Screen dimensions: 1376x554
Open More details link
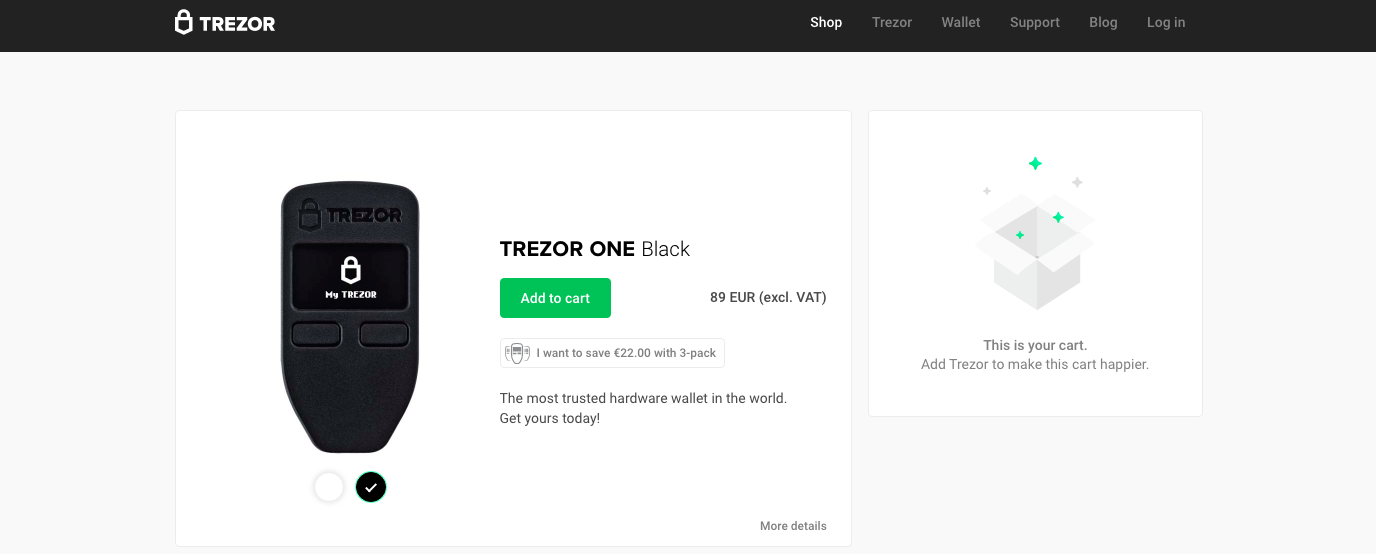793,526
